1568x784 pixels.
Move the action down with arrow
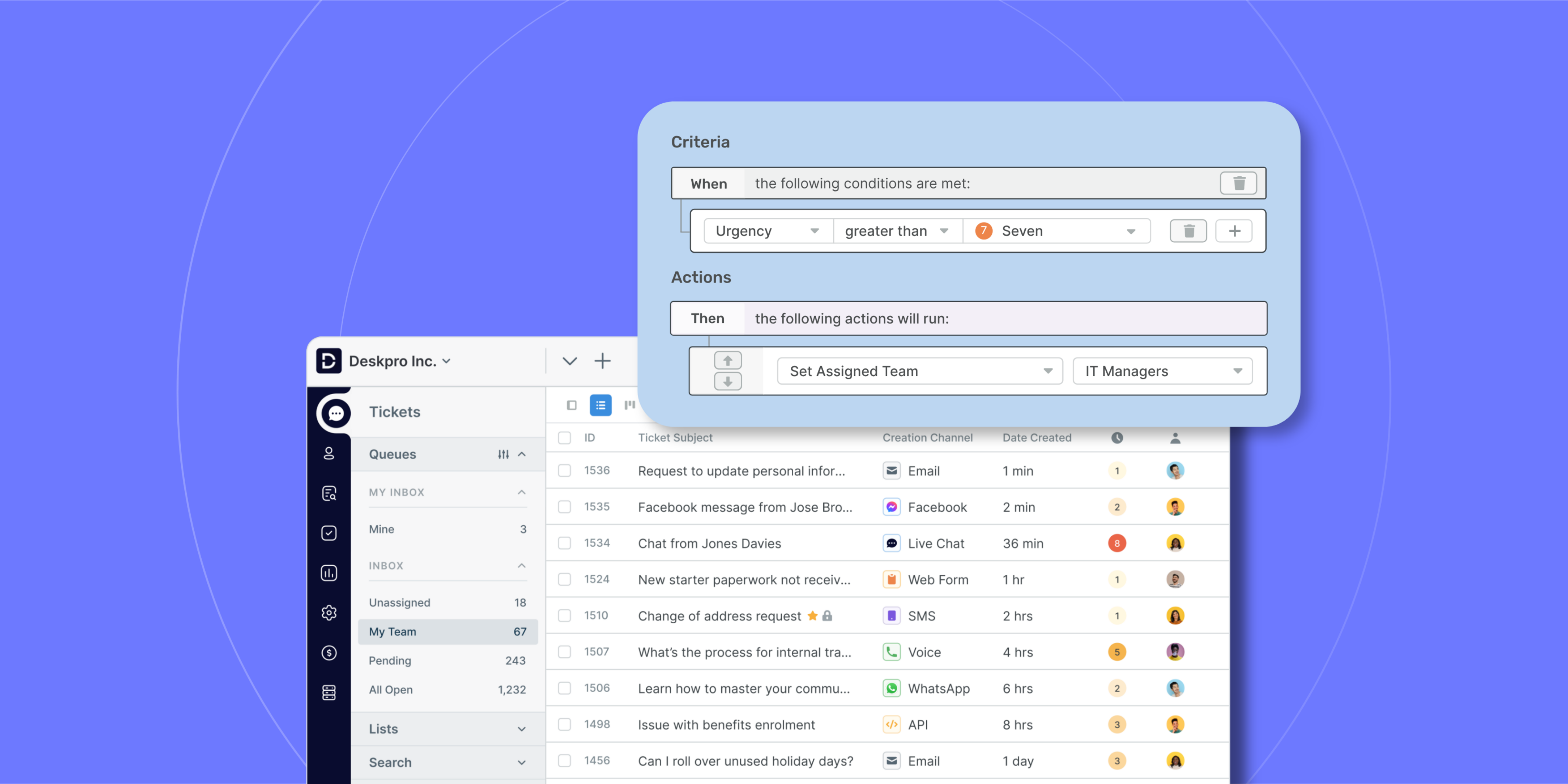[727, 382]
